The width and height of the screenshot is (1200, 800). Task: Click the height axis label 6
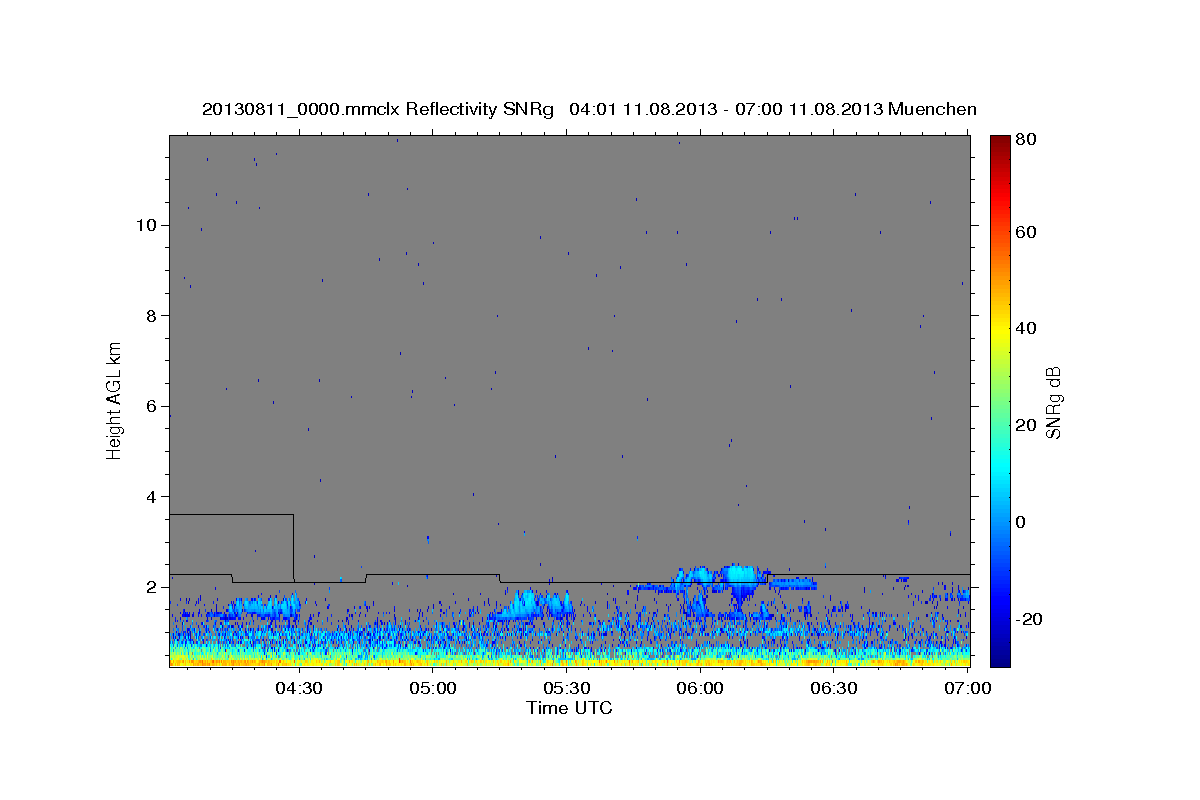point(151,406)
